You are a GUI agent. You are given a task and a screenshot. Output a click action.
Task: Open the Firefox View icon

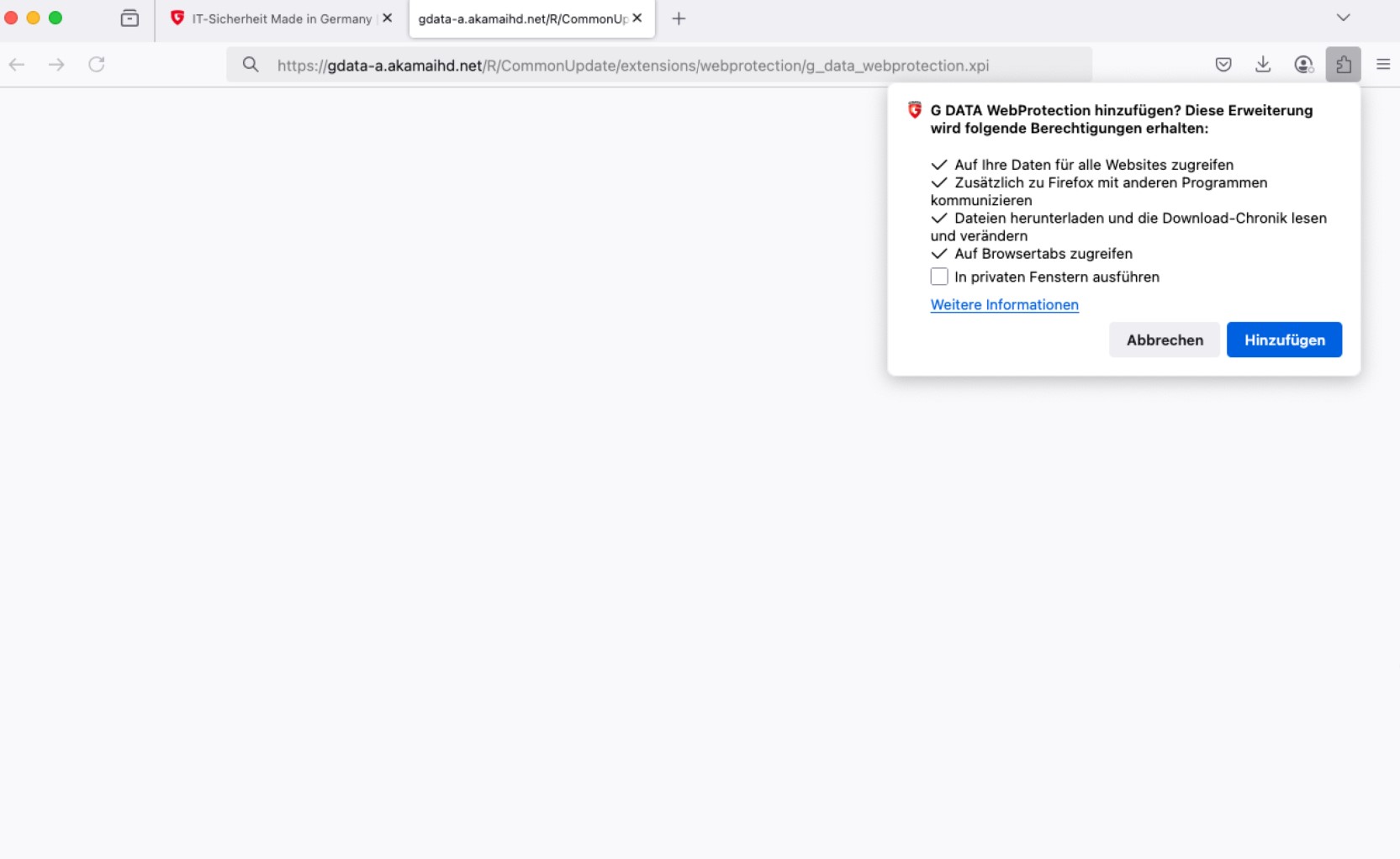click(129, 18)
